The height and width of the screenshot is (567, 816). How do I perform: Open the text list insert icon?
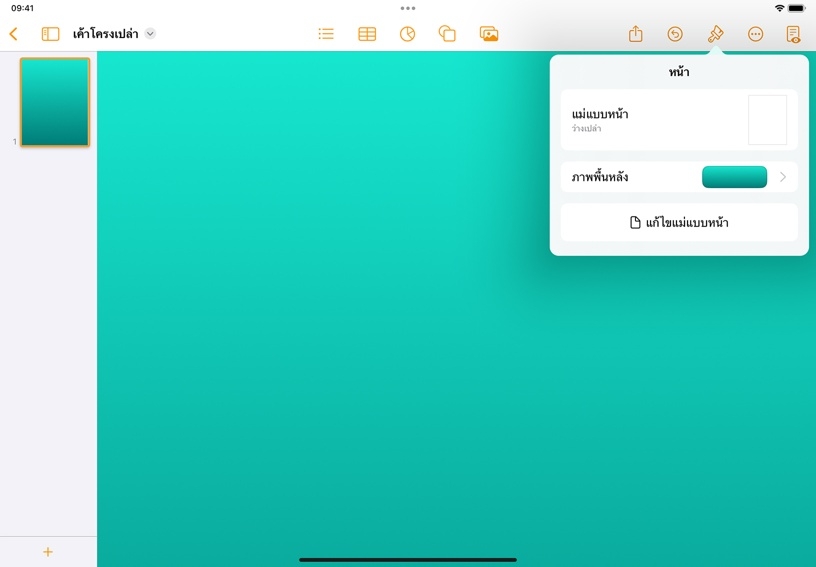pos(326,34)
